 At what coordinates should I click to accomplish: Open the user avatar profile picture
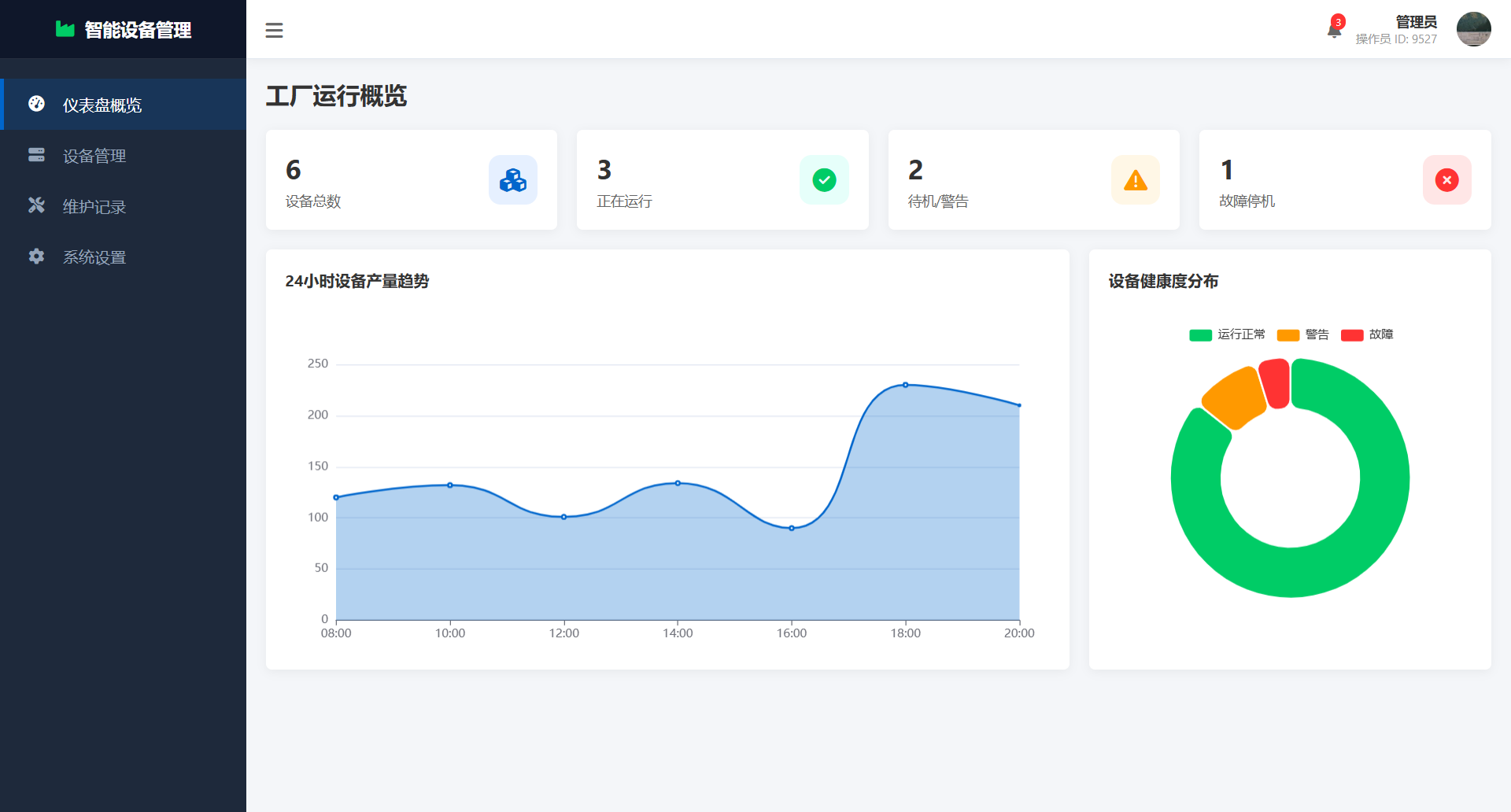pos(1473,29)
